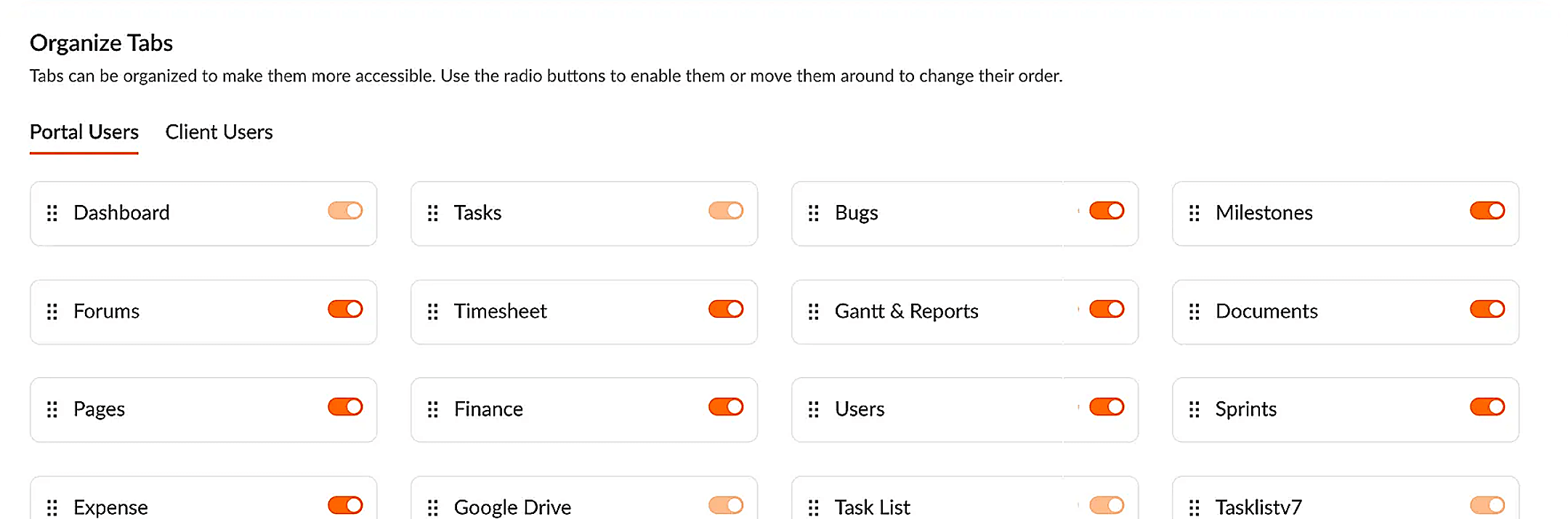Click the drag handle icon beside Timesheet
1568x519 pixels.
[x=433, y=312]
